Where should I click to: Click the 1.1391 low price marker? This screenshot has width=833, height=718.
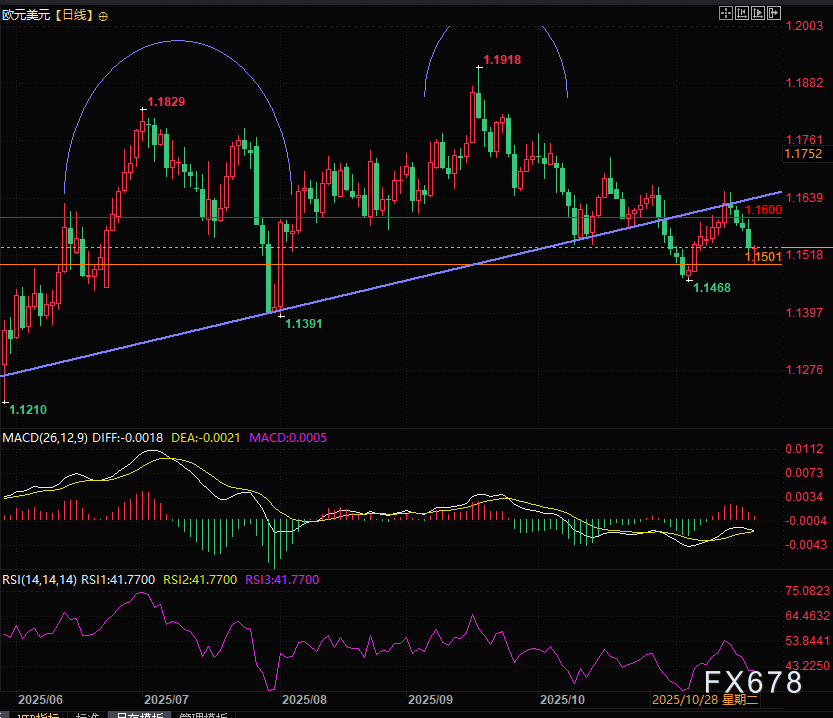click(304, 324)
